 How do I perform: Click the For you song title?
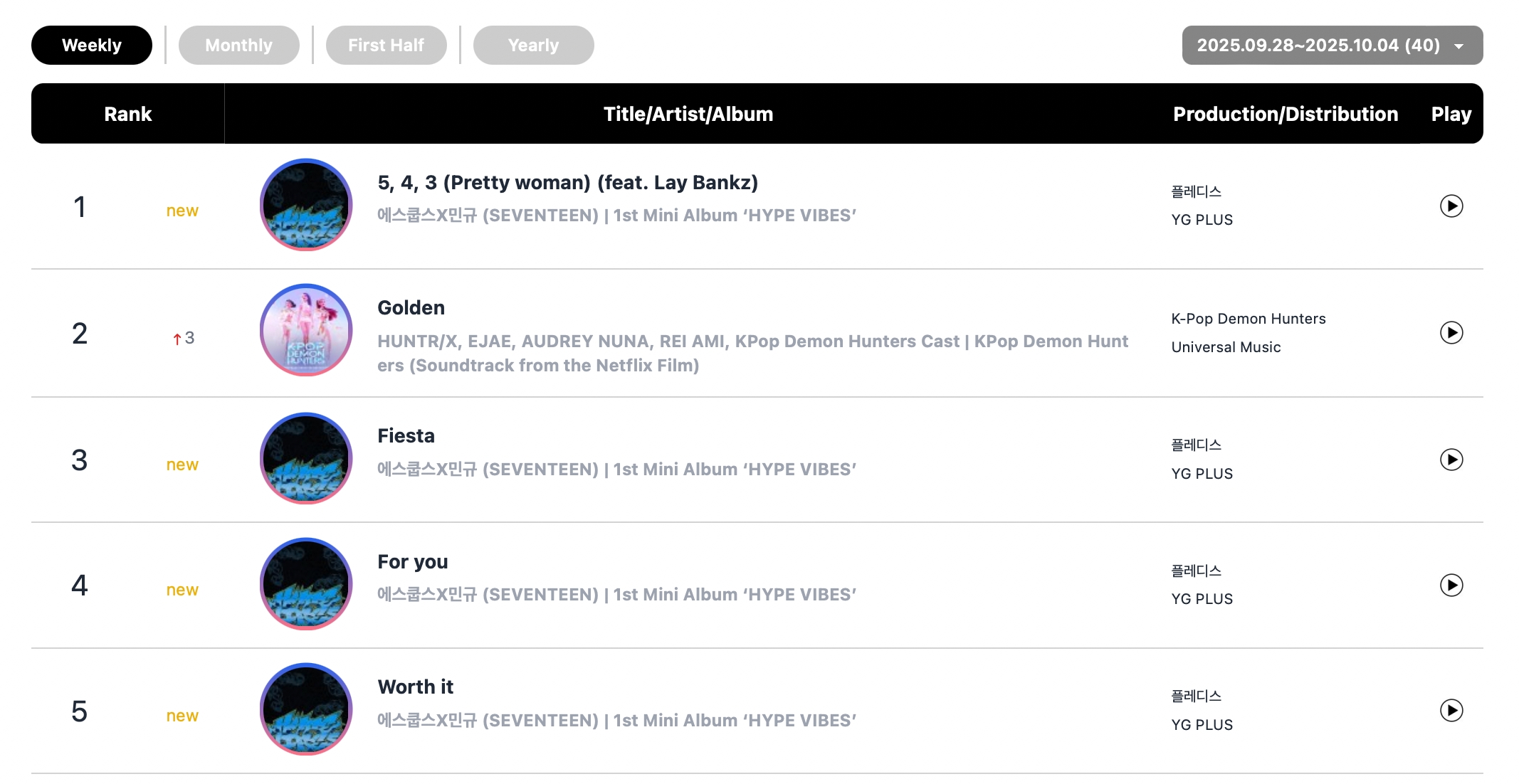coord(412,562)
